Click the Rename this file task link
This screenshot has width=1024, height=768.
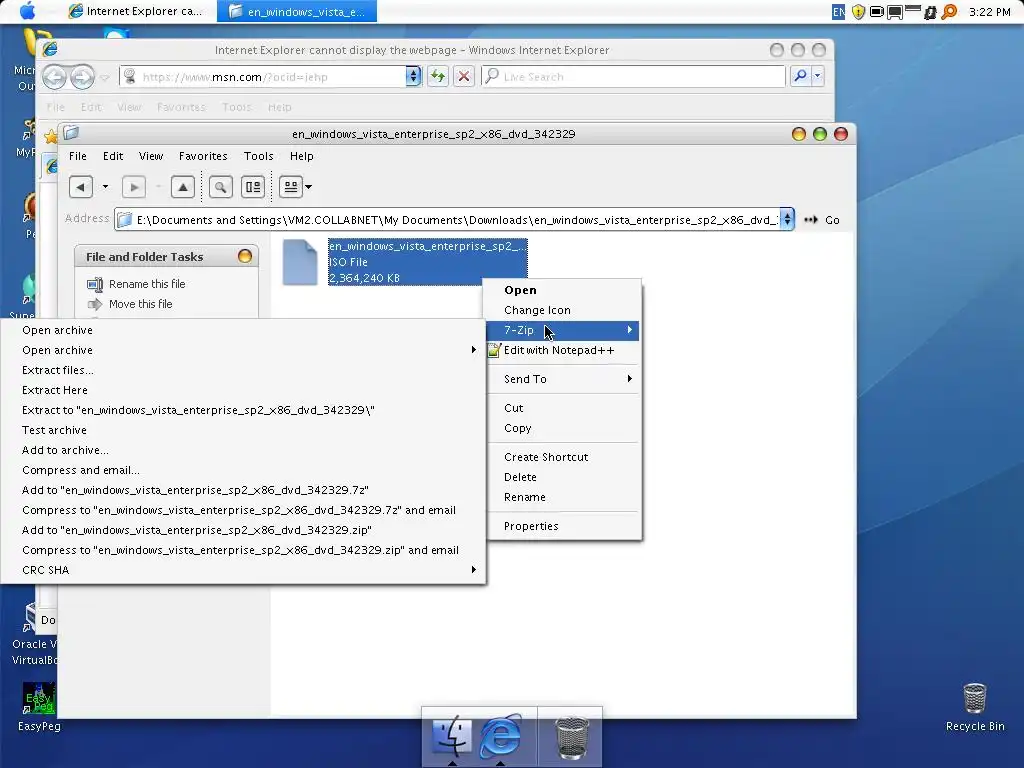pyautogui.click(x=147, y=284)
